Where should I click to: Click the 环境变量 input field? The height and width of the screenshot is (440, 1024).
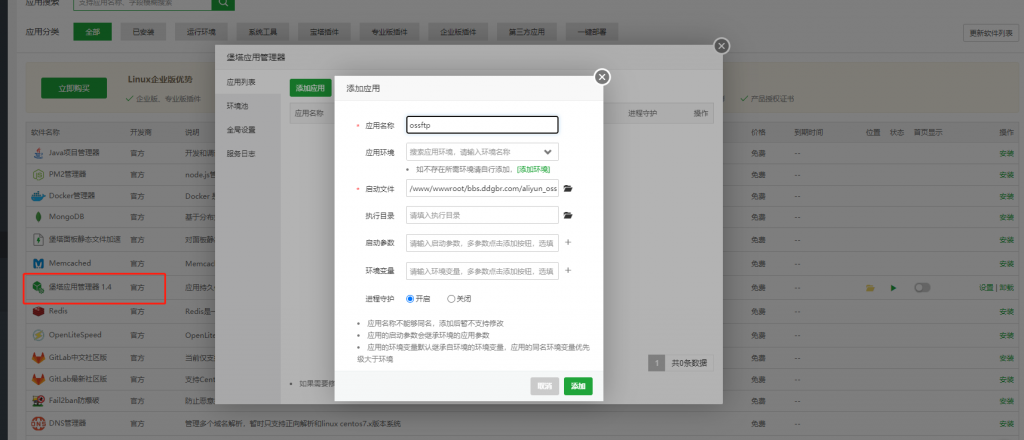(x=482, y=270)
